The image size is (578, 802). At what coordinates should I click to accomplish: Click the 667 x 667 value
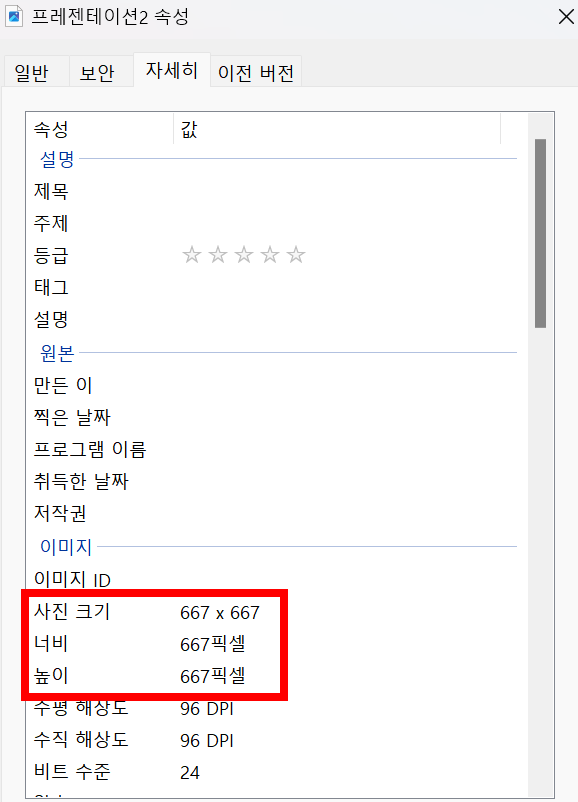[x=220, y=612]
